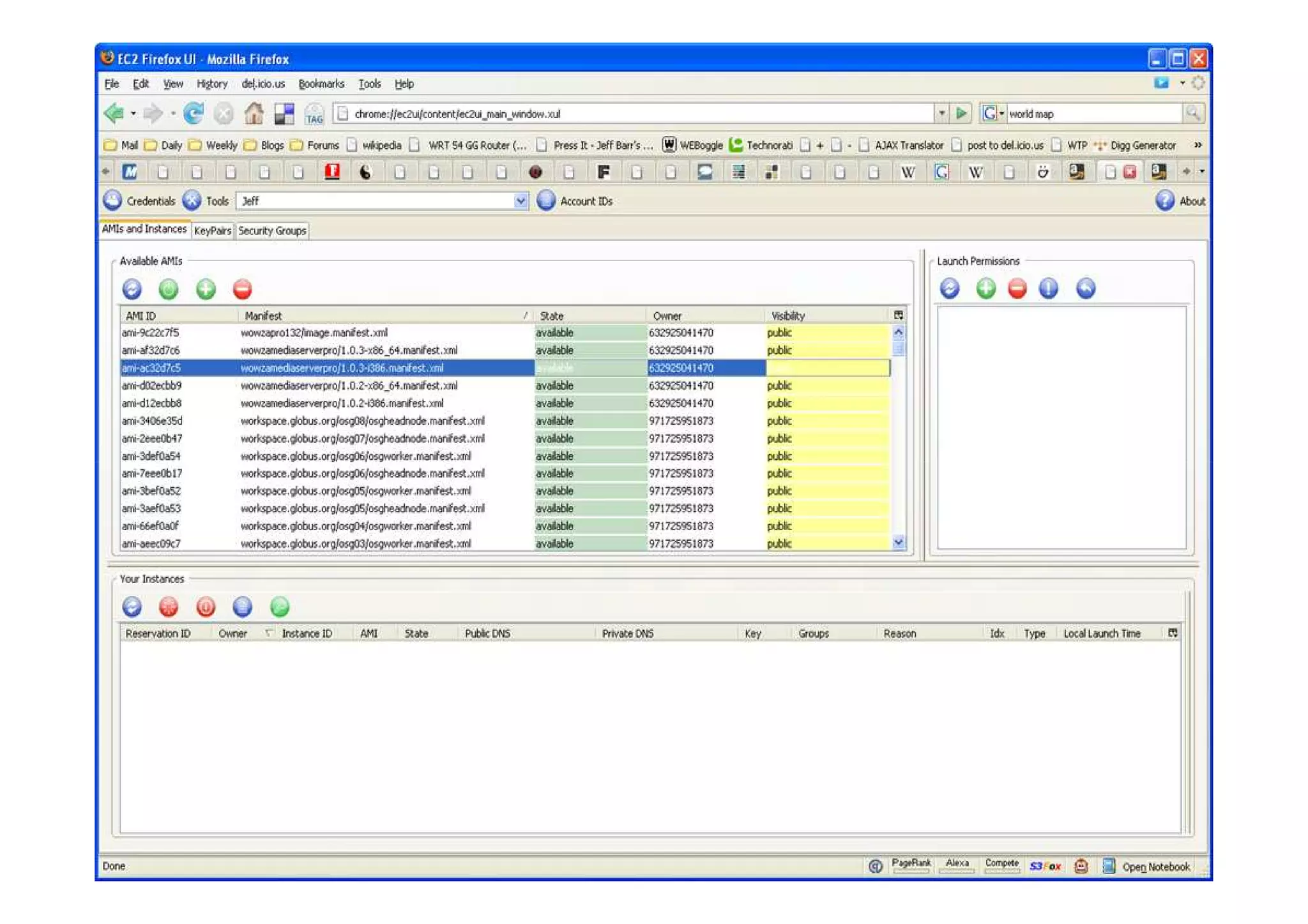Switch to the KeyPairs tab
The image size is (1308, 924).
click(212, 231)
